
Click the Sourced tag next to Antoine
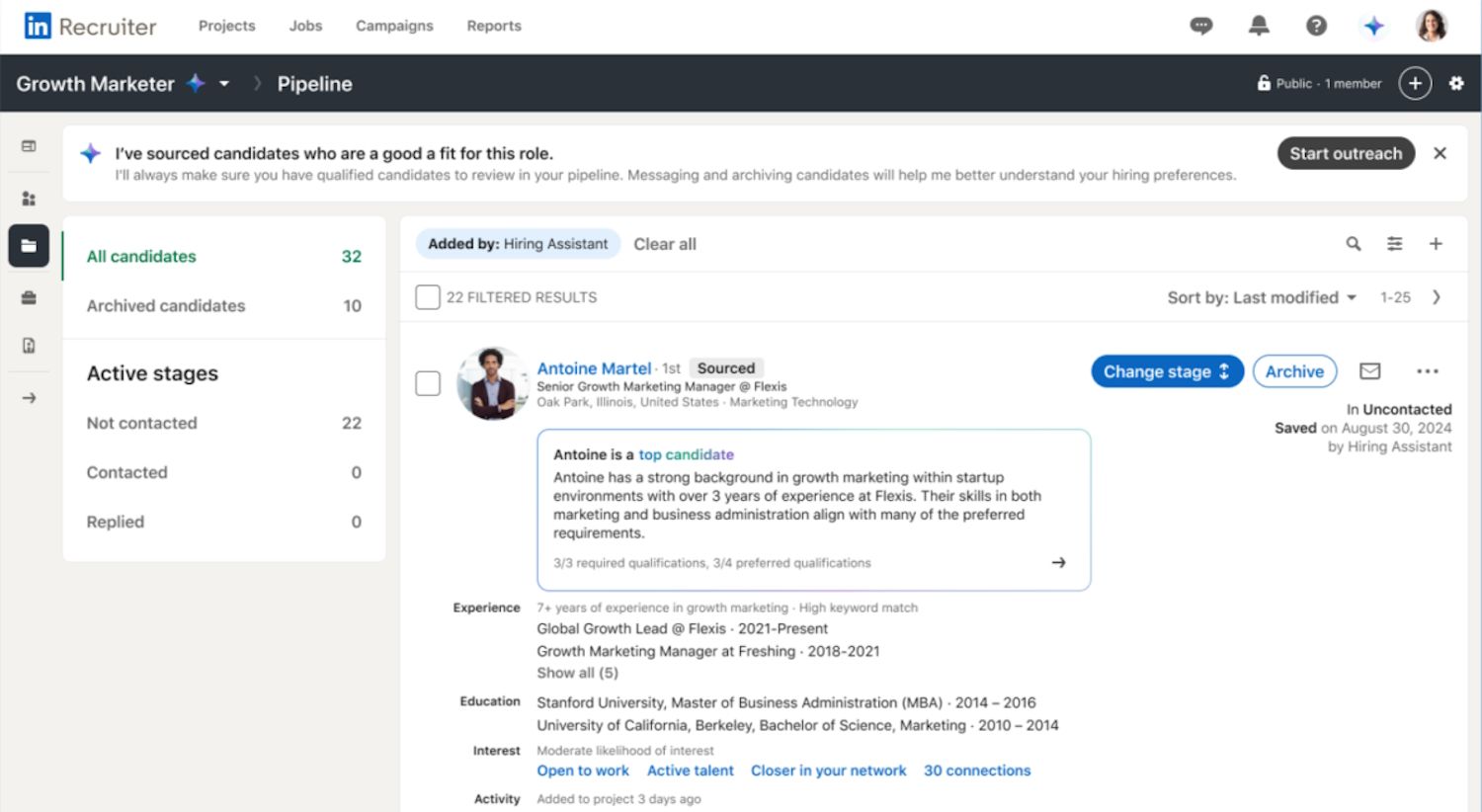pos(726,368)
